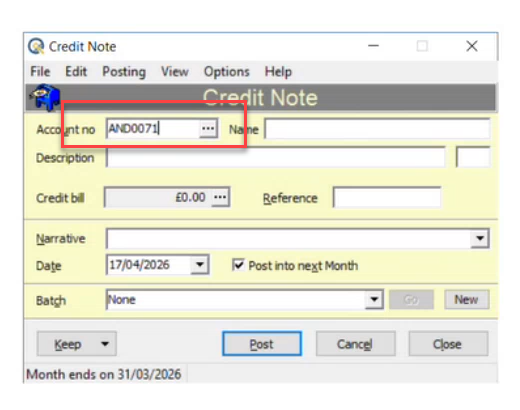
Task: Open the Help menu
Action: point(278,71)
